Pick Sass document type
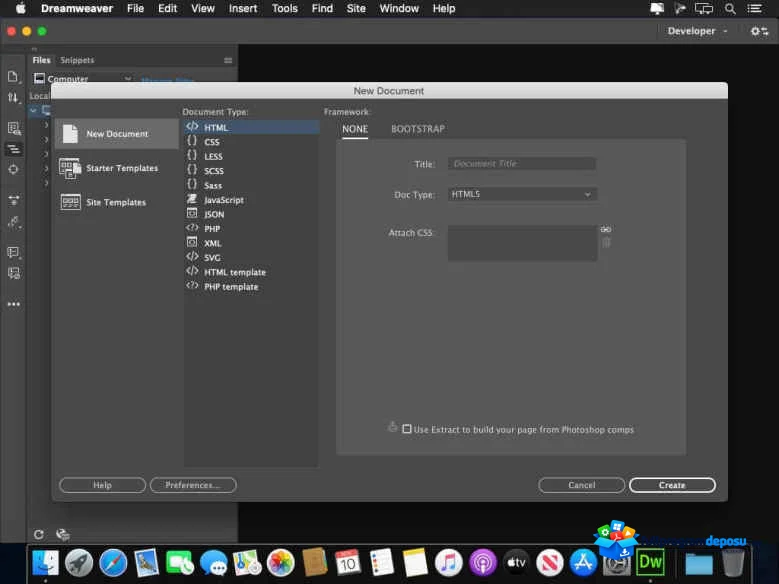This screenshot has width=779, height=584. 251,185
